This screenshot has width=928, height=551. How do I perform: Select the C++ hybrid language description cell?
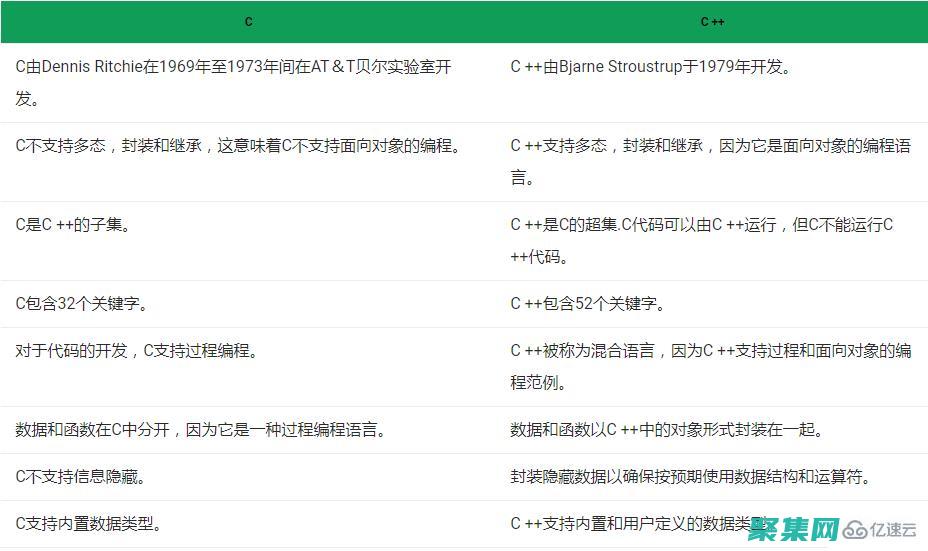[x=710, y=366]
